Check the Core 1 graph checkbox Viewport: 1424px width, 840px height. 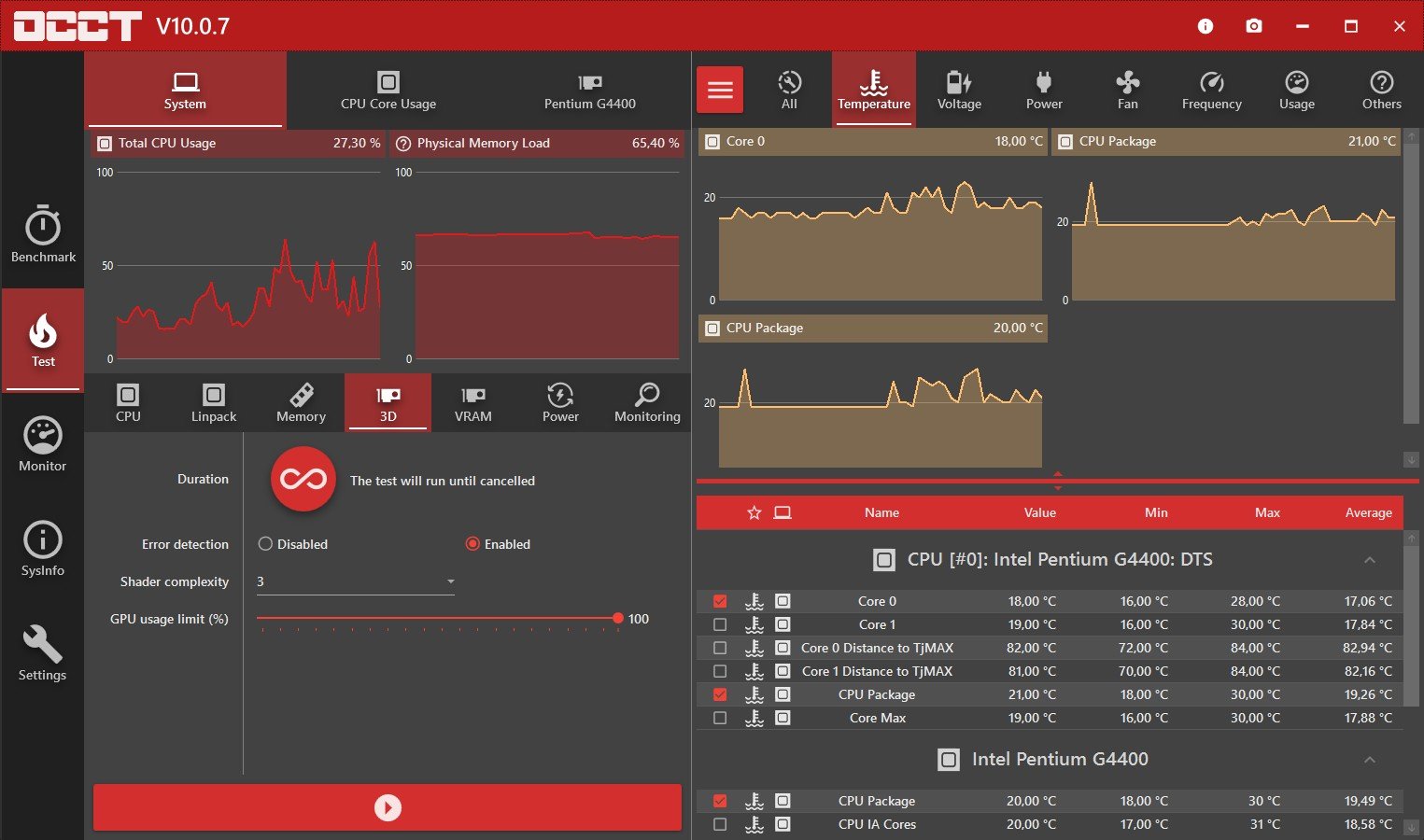(x=720, y=624)
